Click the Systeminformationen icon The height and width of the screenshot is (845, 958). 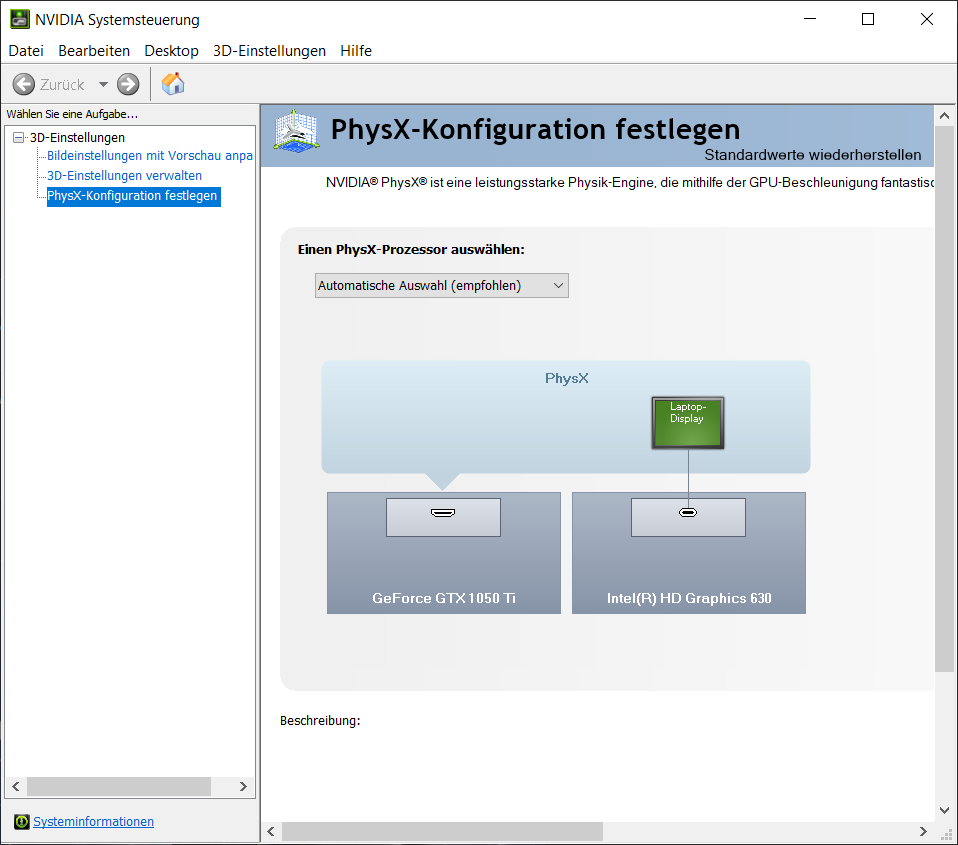[21, 822]
